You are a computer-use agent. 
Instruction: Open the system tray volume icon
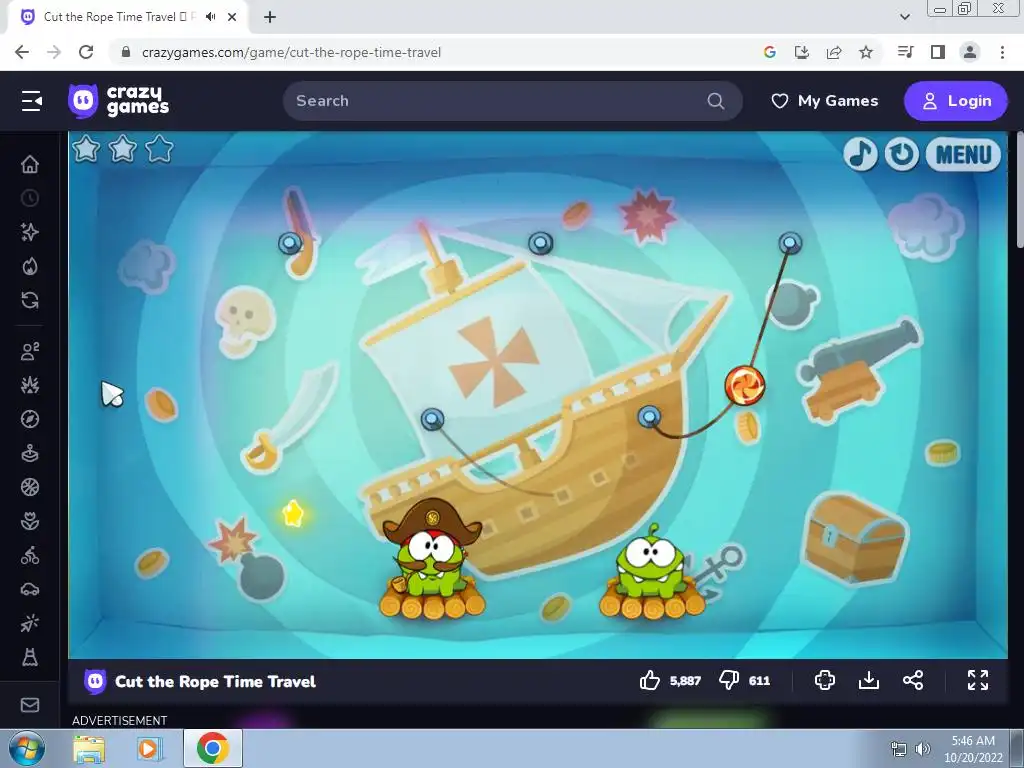click(x=923, y=749)
